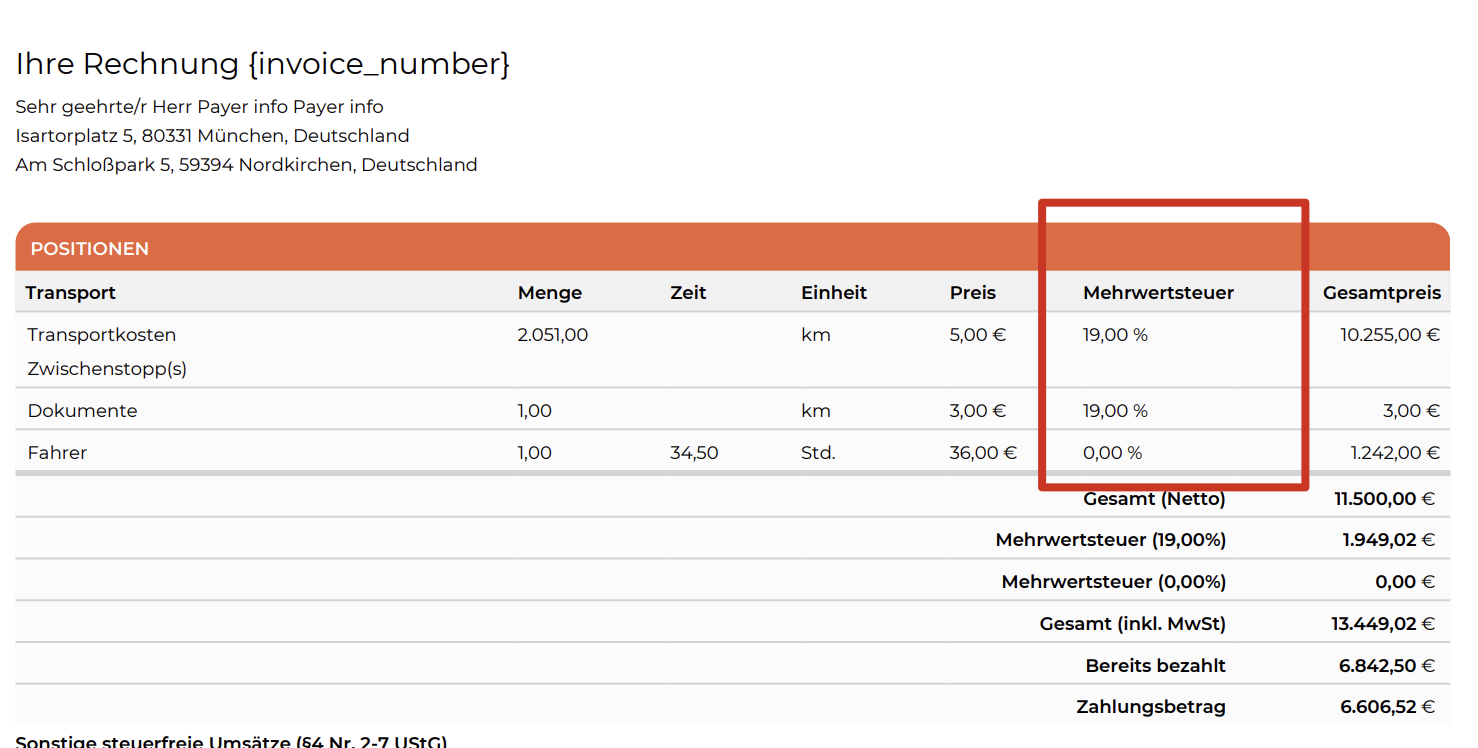Click Gesamtpreis column "3,00 €" for Dokumente

[x=1412, y=411]
